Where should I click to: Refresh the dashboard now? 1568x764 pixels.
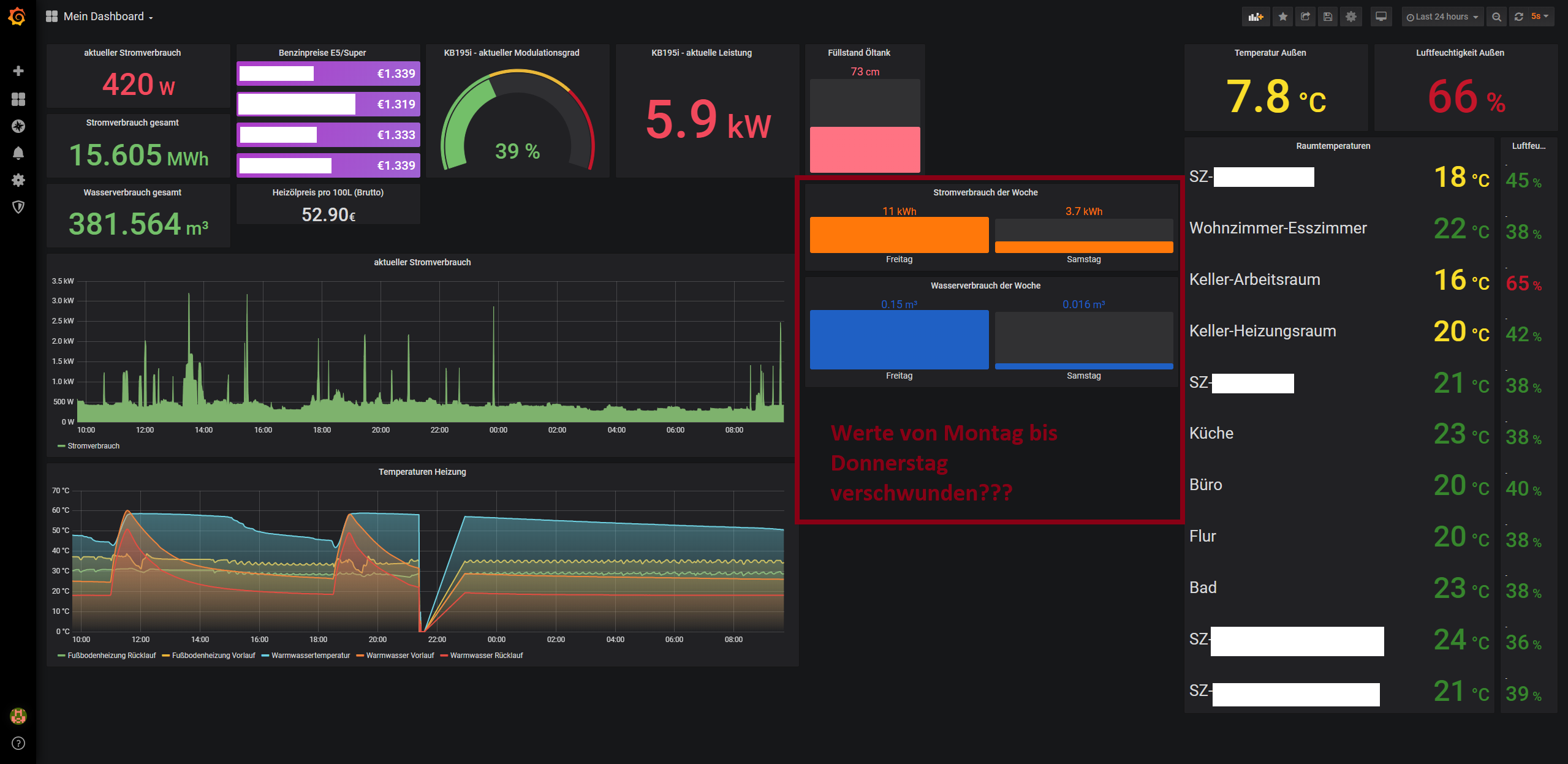1519,17
